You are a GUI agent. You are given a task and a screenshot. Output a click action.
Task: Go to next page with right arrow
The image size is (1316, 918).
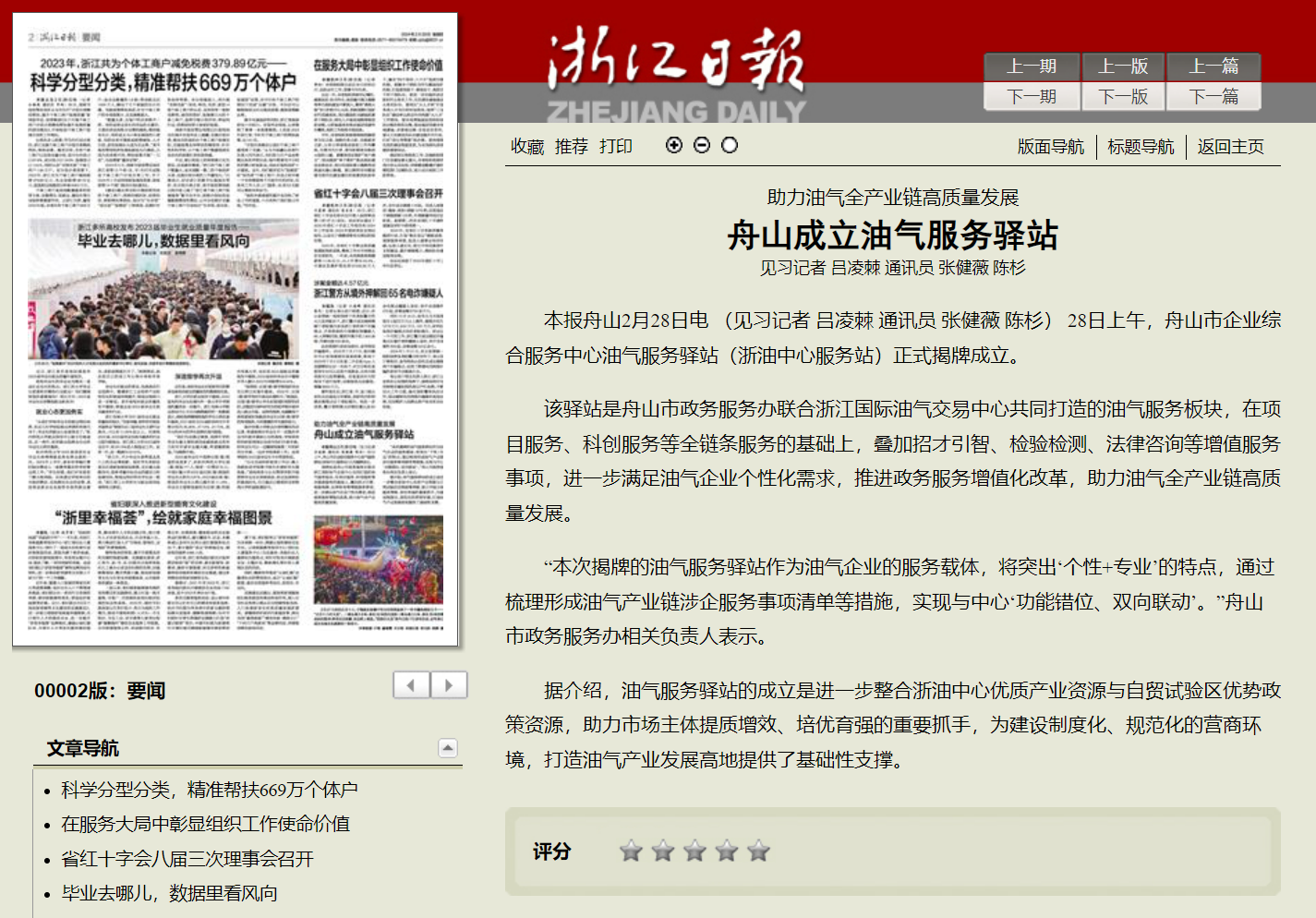click(x=449, y=685)
